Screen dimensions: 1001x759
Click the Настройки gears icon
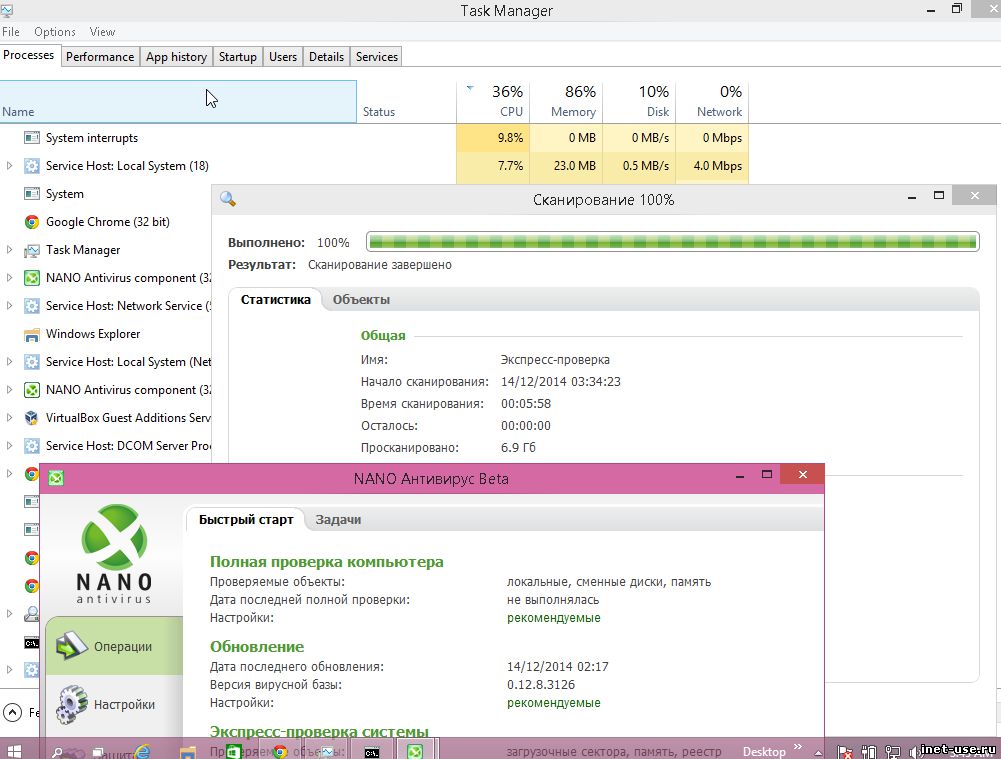(x=71, y=704)
